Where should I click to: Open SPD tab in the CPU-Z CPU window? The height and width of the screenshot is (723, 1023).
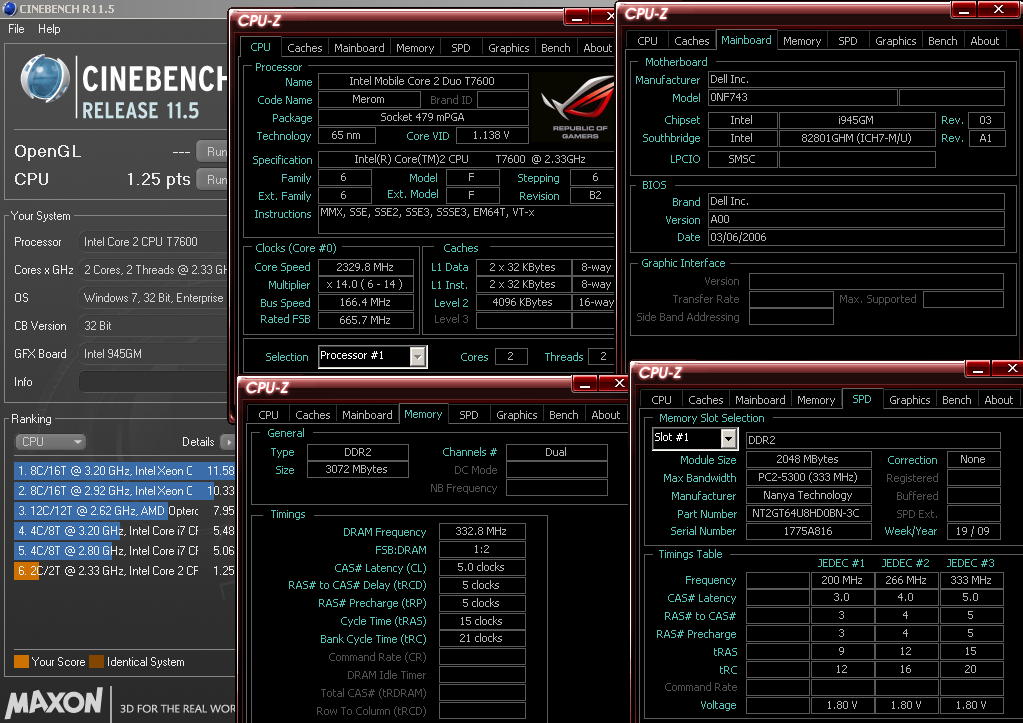[x=461, y=48]
